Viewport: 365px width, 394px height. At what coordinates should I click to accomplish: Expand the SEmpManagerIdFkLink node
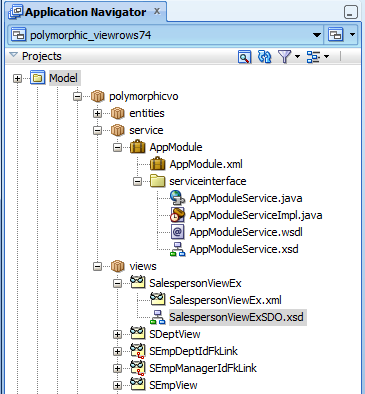pyautogui.click(x=117, y=369)
